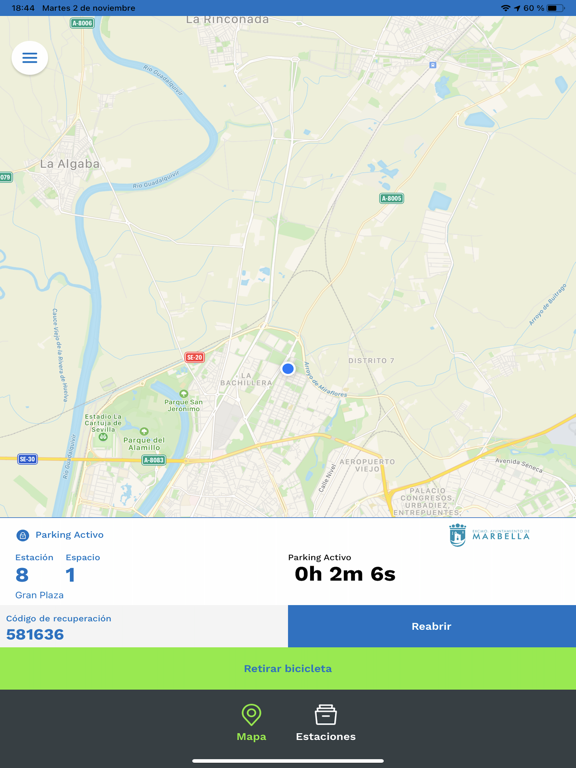The image size is (576, 768).
Task: Tap the Marbella city logo
Action: 489,535
